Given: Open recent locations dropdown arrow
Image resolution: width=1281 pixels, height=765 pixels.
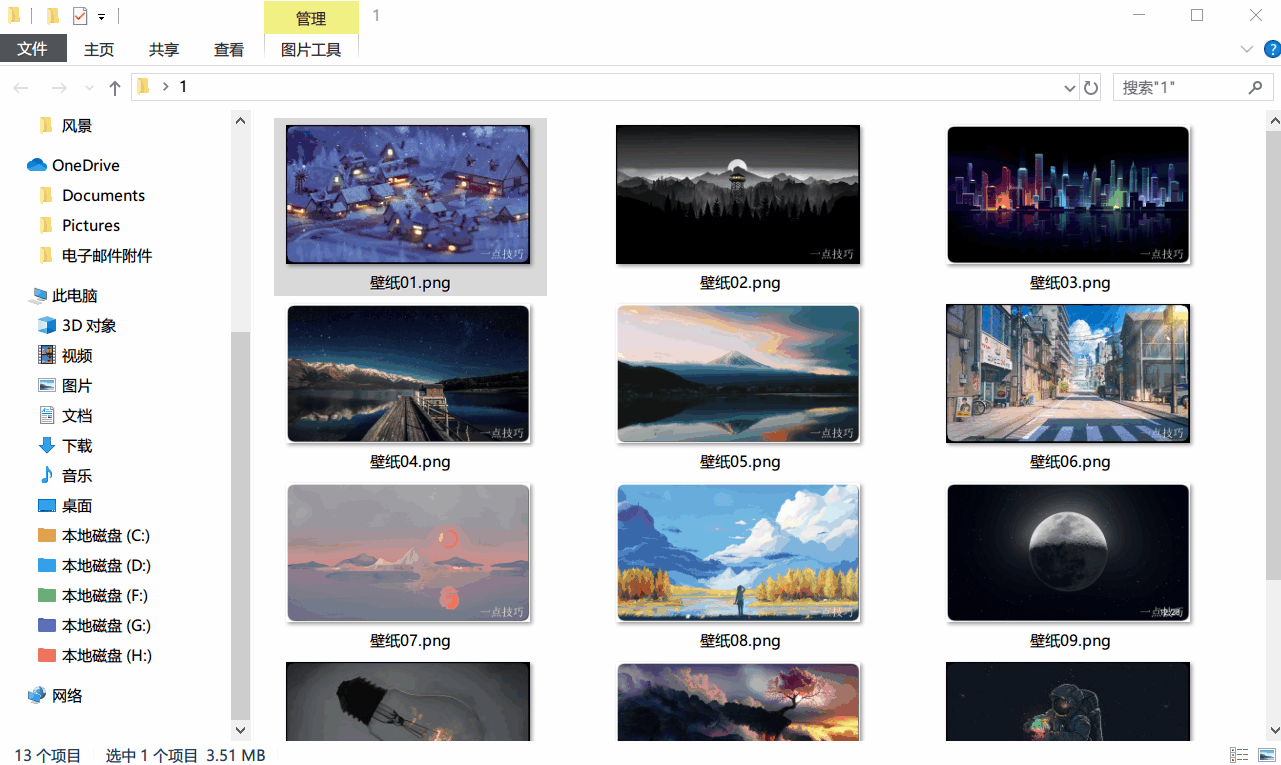Looking at the screenshot, I should point(88,88).
